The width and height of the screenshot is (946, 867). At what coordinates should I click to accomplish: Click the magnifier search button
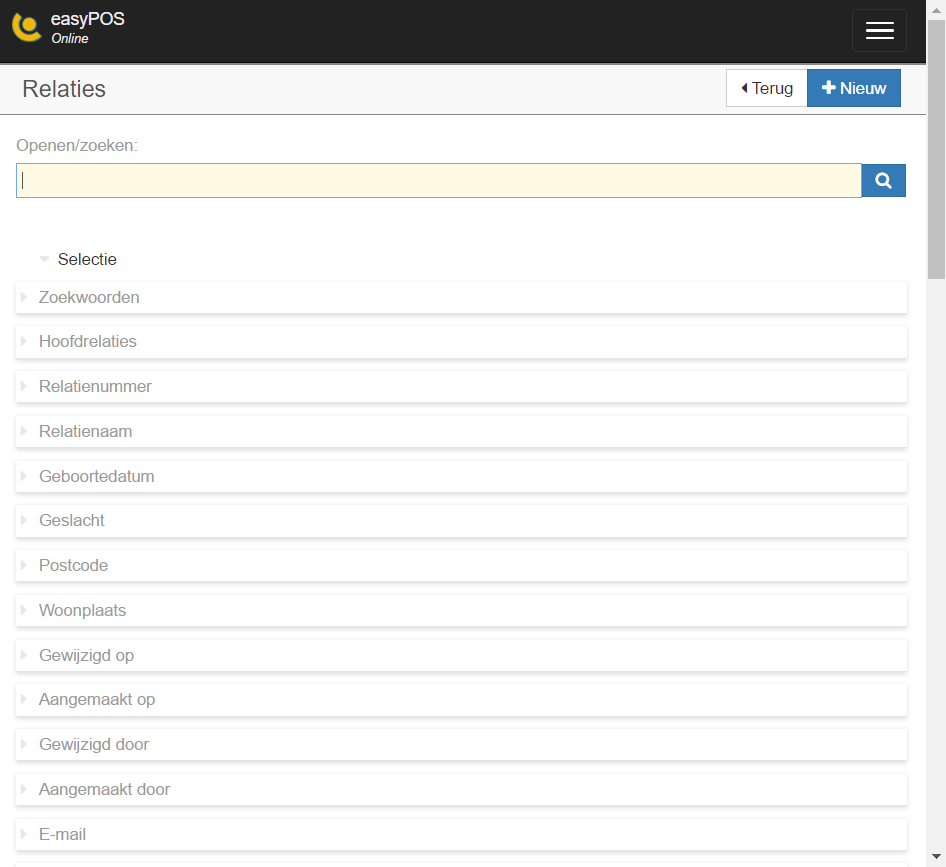(x=883, y=180)
